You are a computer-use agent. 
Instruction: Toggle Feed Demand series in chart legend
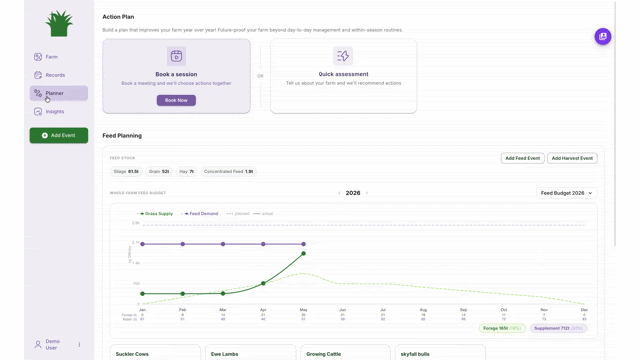(x=200, y=213)
